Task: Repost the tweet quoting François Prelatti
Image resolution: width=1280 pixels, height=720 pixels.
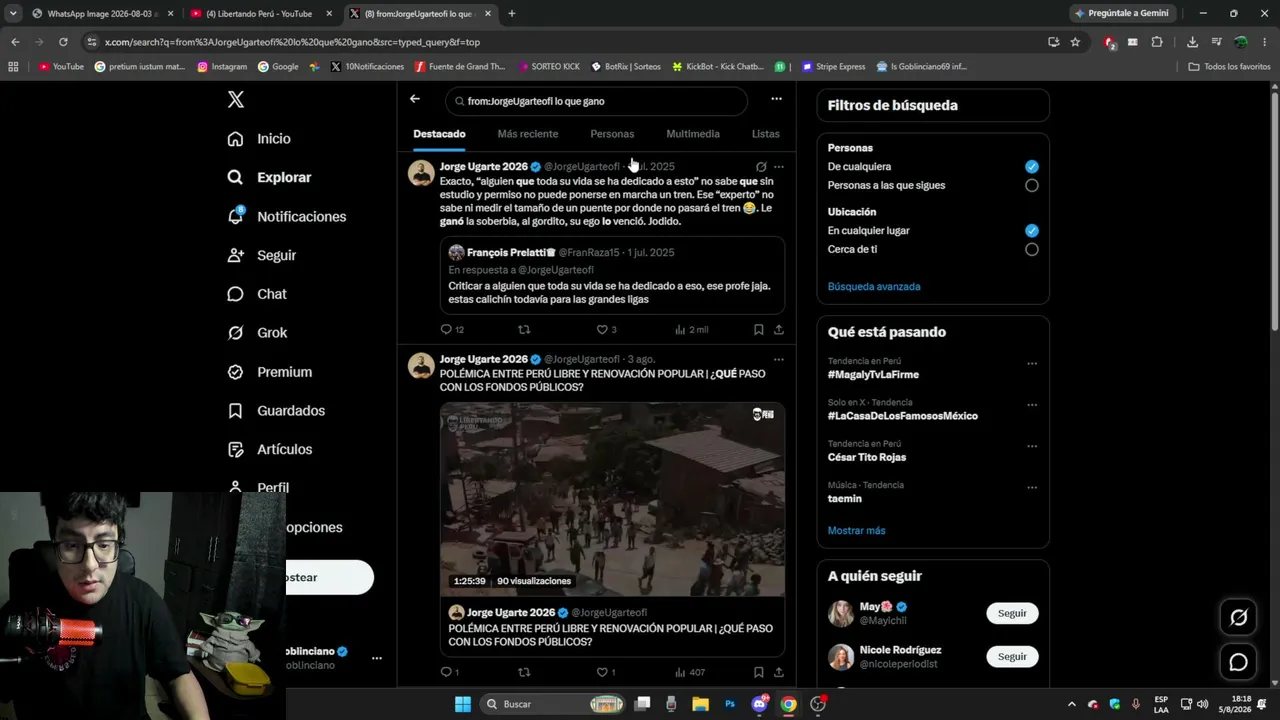Action: pos(524,329)
